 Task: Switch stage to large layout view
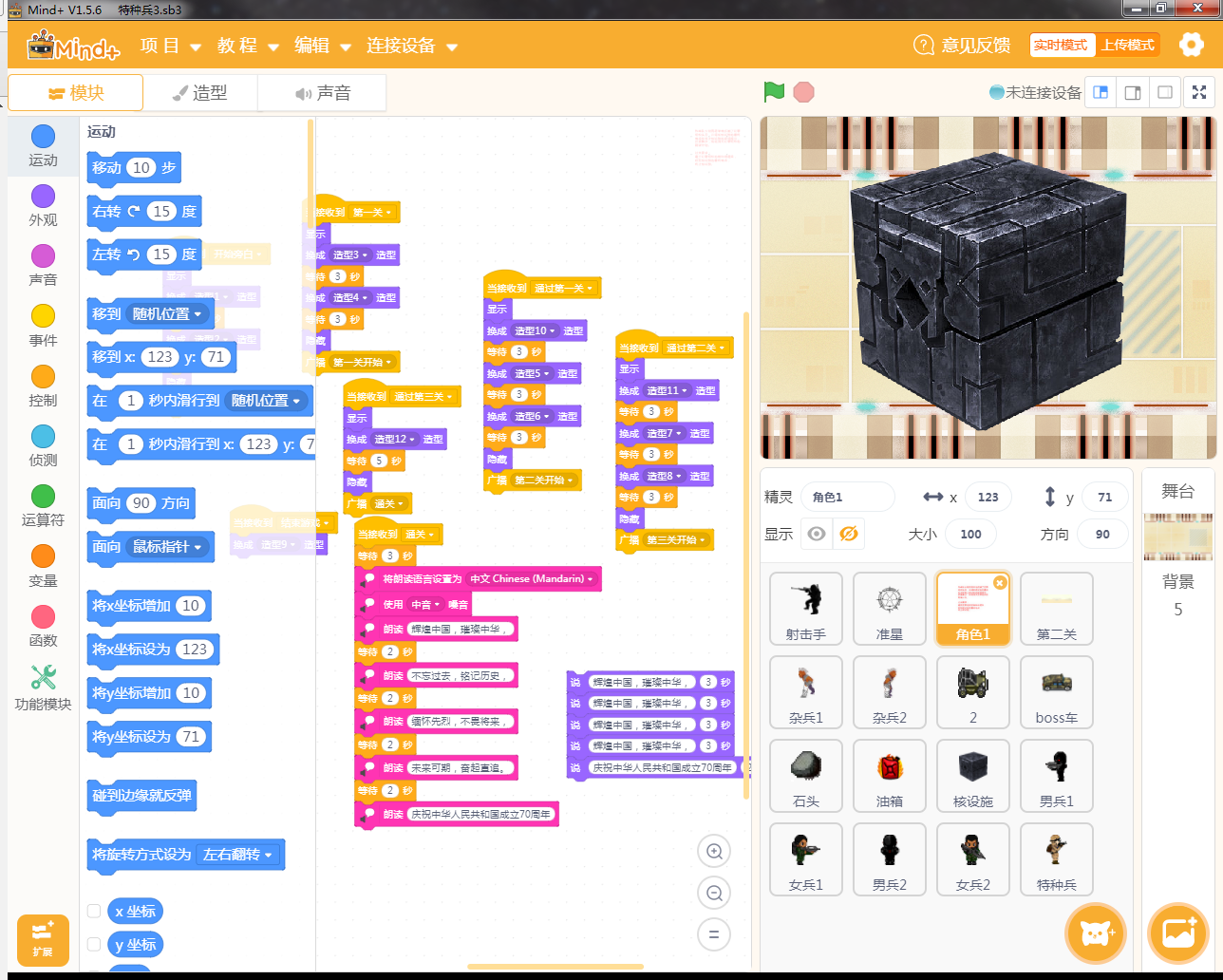(x=1133, y=92)
